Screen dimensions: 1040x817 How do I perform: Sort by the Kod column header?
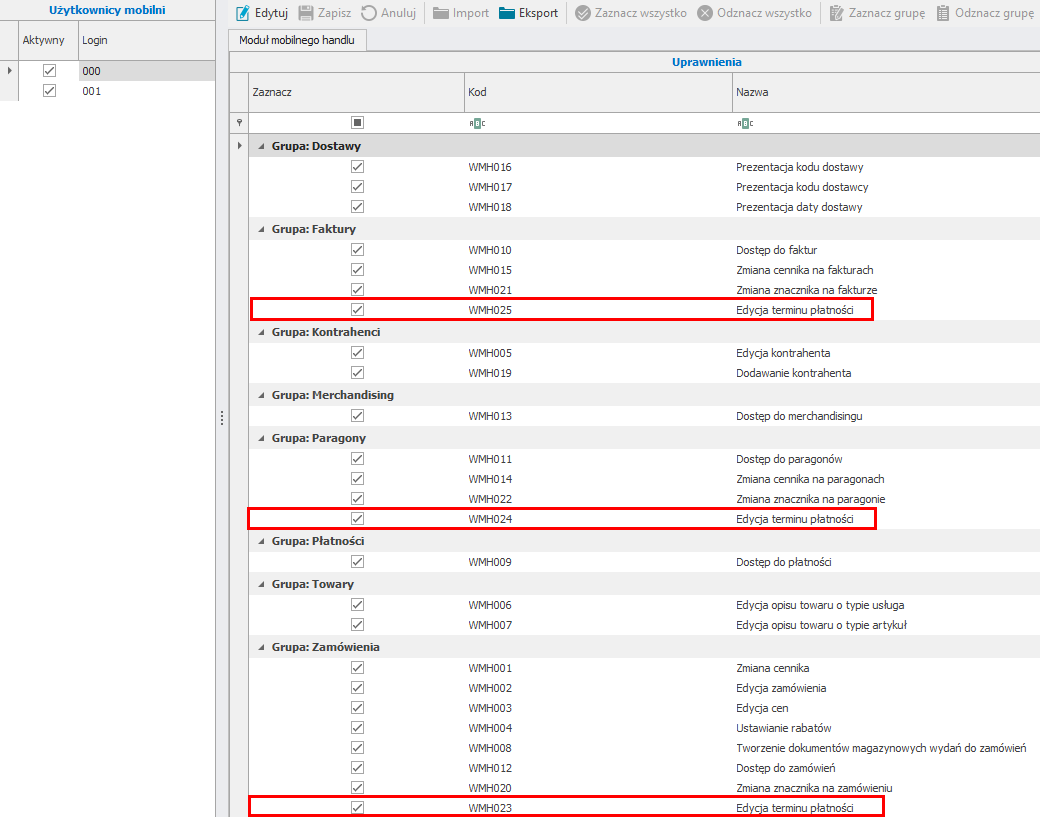(598, 92)
